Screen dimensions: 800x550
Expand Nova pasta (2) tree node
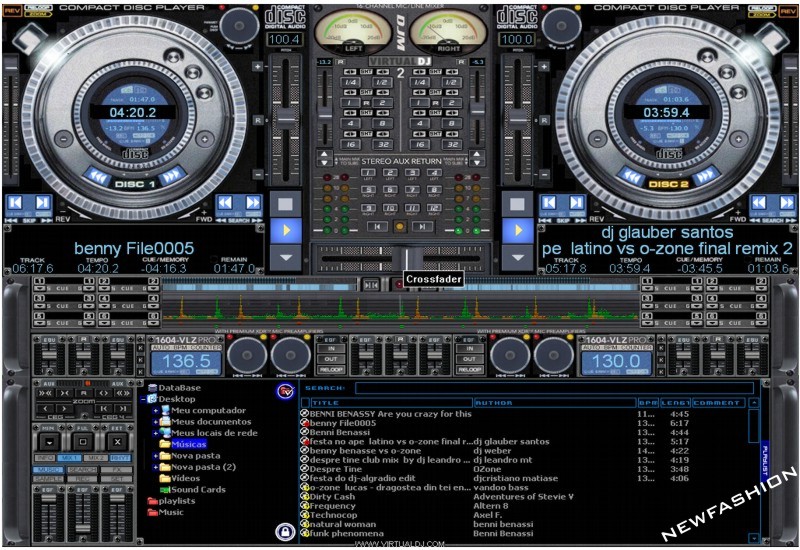(x=155, y=467)
